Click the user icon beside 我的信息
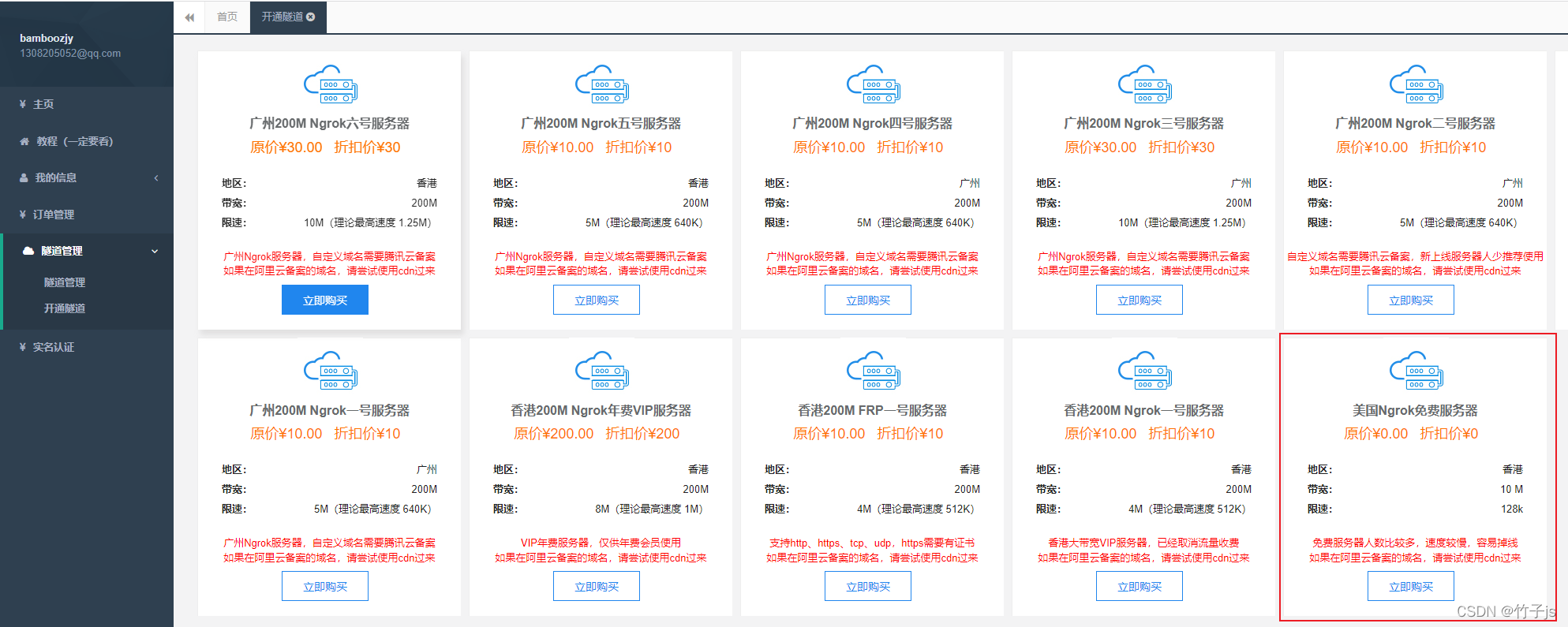Viewport: 1568px width, 627px height. (24, 177)
